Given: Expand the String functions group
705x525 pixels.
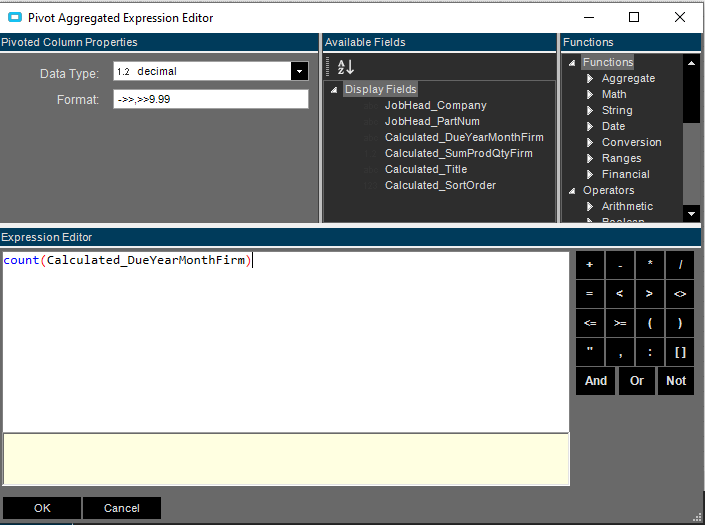Looking at the screenshot, I should (x=590, y=111).
